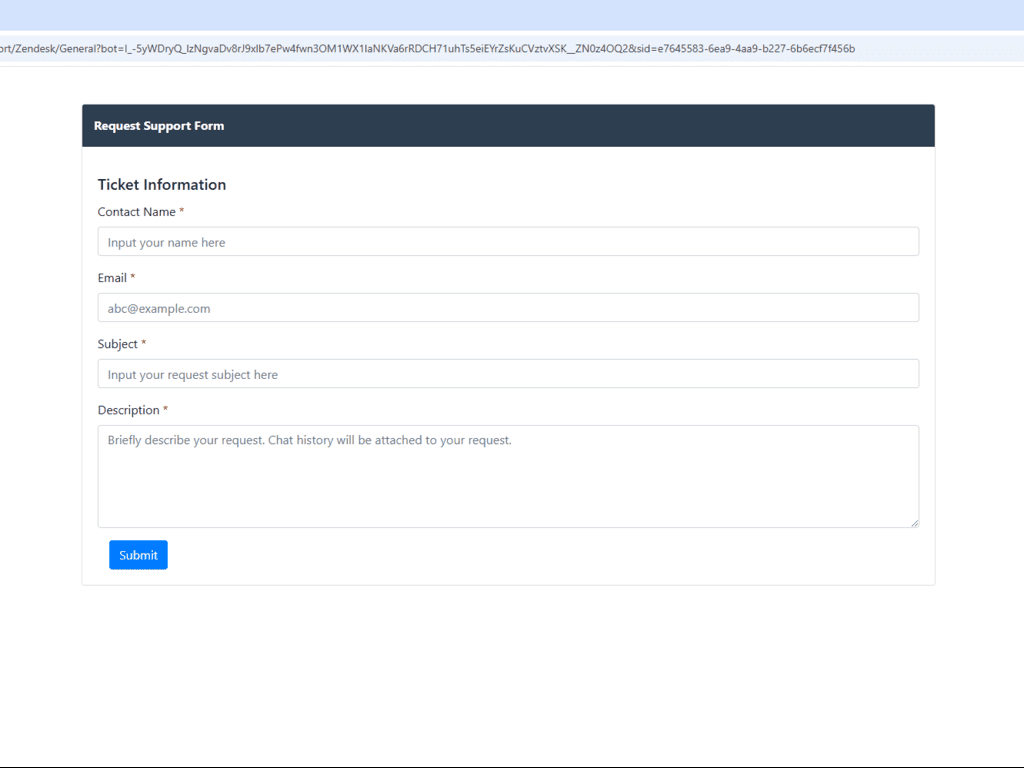Viewport: 1024px width, 768px height.
Task: Click the Email field label
Action: point(112,278)
